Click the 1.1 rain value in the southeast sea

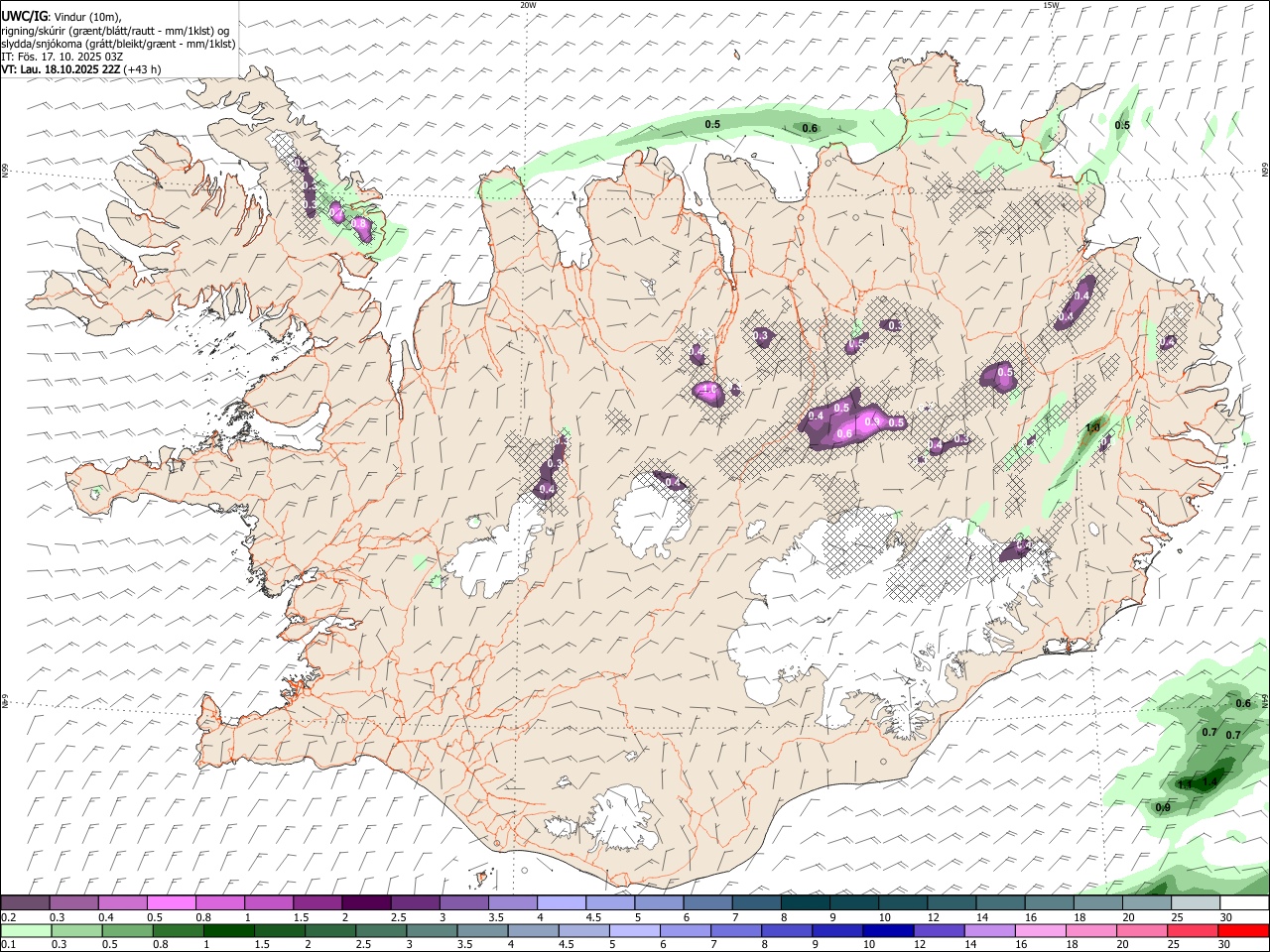tap(1184, 784)
